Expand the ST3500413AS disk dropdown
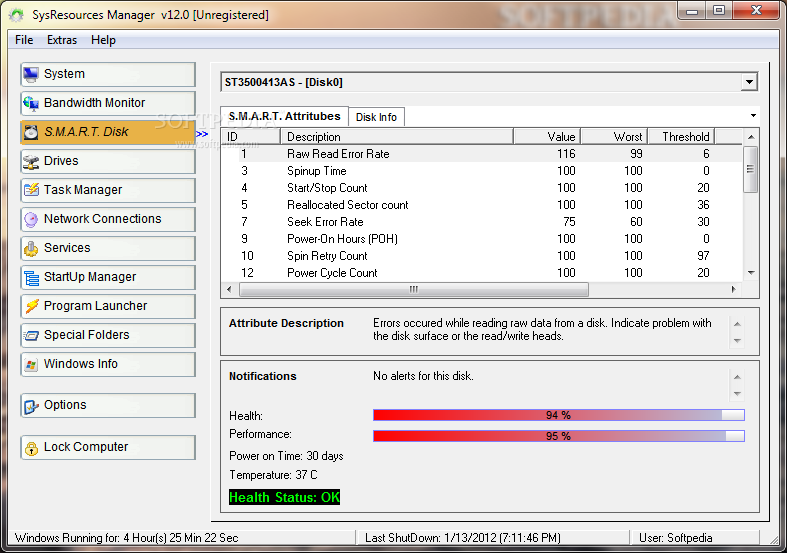 coord(749,82)
